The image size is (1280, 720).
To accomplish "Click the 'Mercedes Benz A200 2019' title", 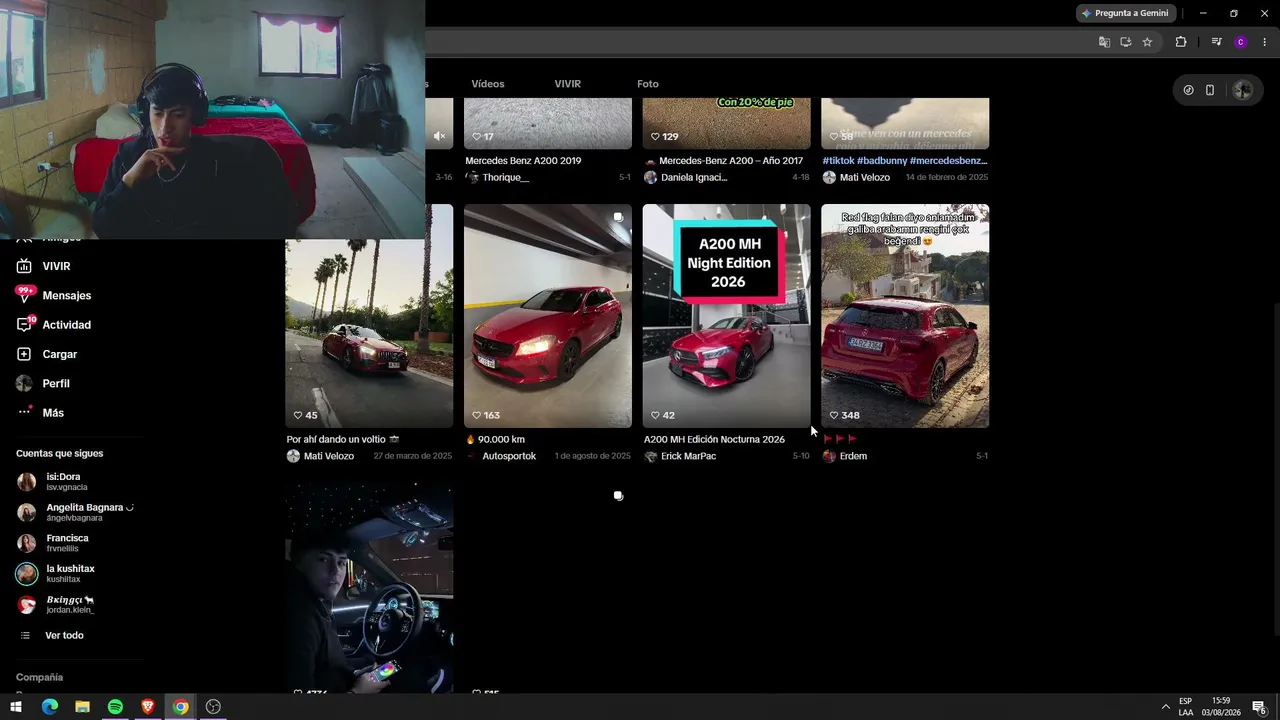I will [x=523, y=160].
